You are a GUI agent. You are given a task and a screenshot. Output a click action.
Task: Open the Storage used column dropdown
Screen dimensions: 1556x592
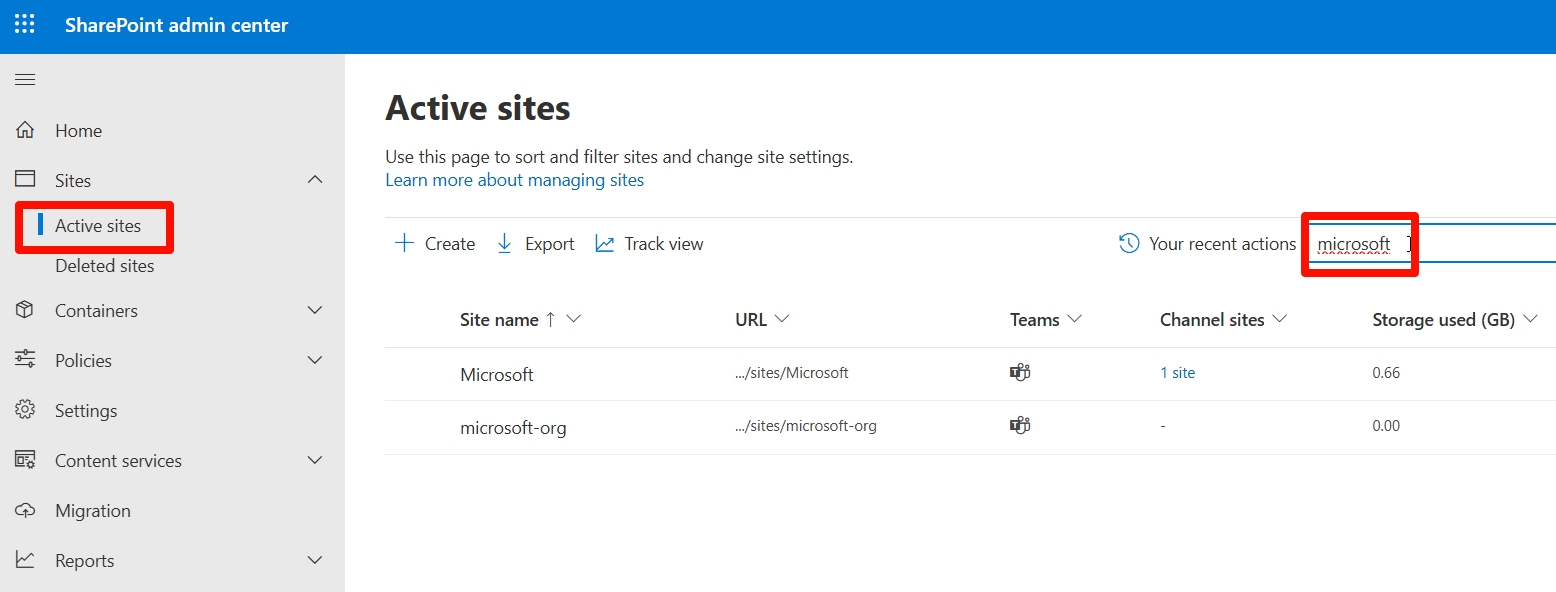point(1531,320)
